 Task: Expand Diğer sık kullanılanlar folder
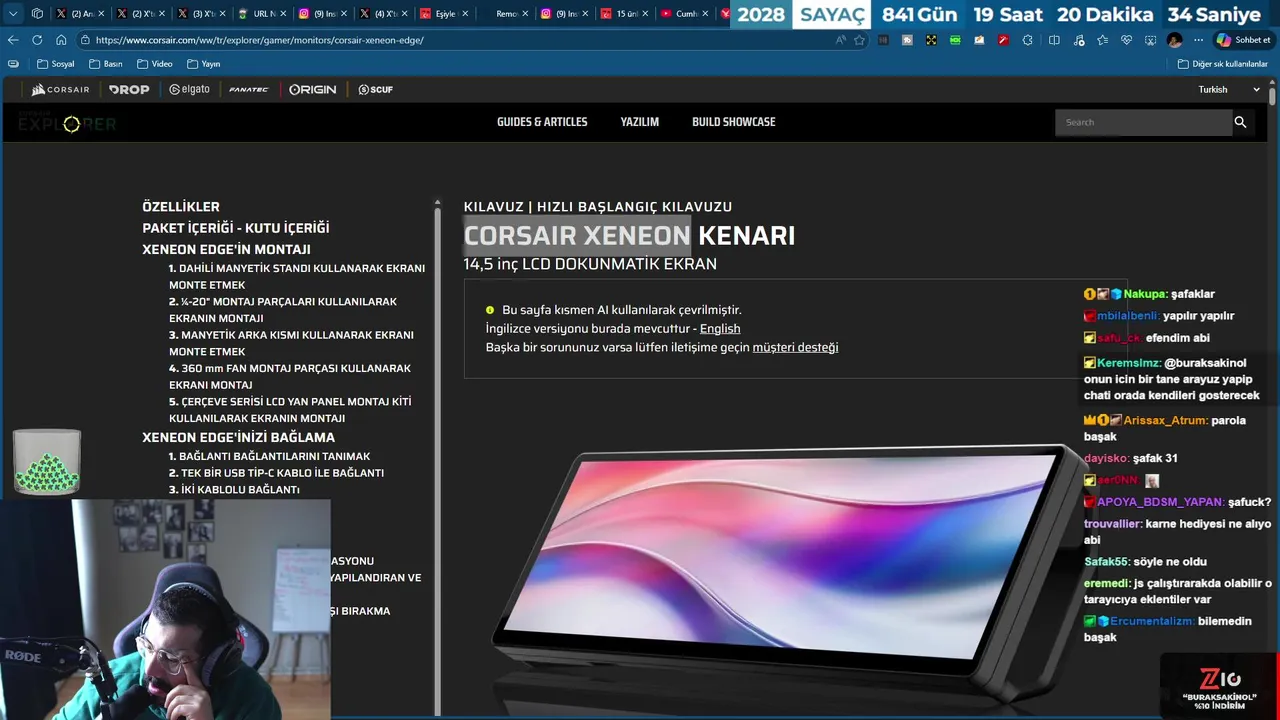pyautogui.click(x=1223, y=63)
